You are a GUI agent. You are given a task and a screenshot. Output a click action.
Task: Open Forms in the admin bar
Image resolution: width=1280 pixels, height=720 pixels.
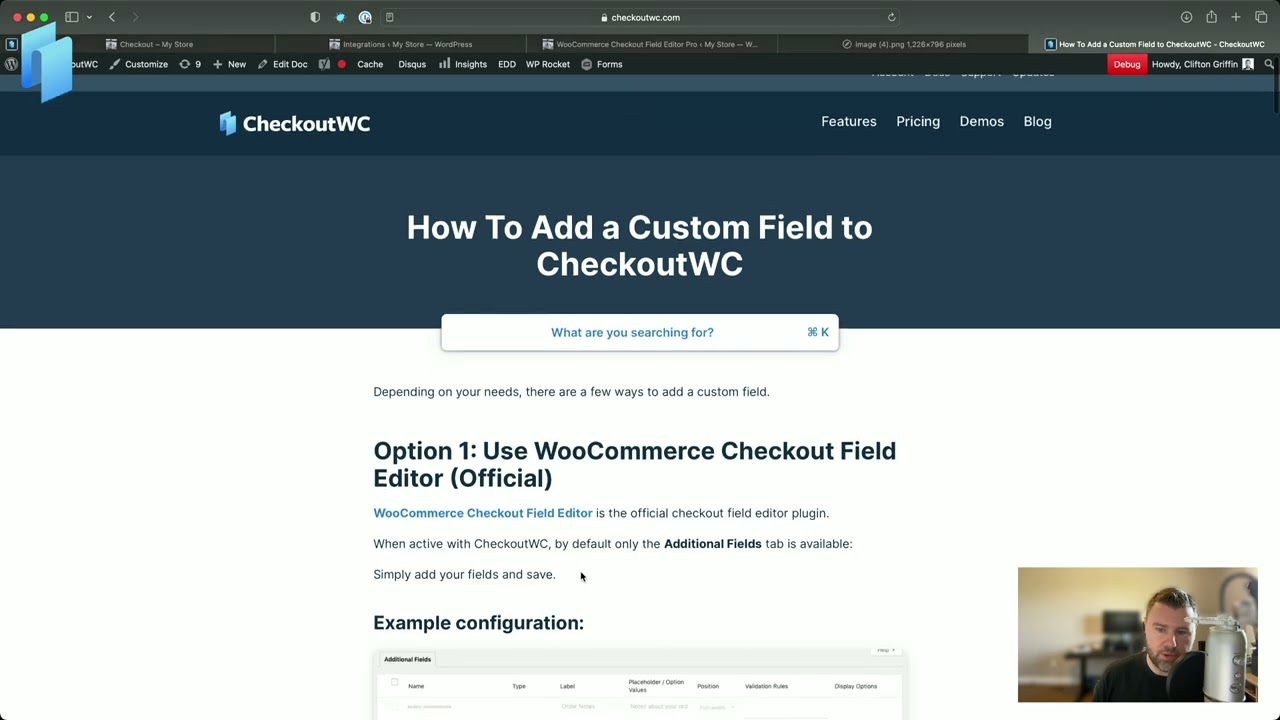click(602, 64)
